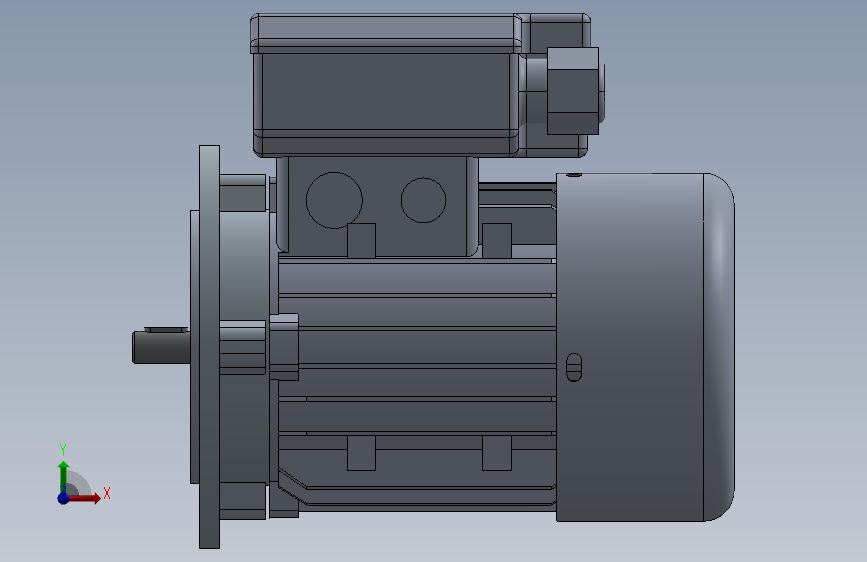Image resolution: width=867 pixels, height=562 pixels.
Task: Select the motor output shaft
Action: point(161,346)
